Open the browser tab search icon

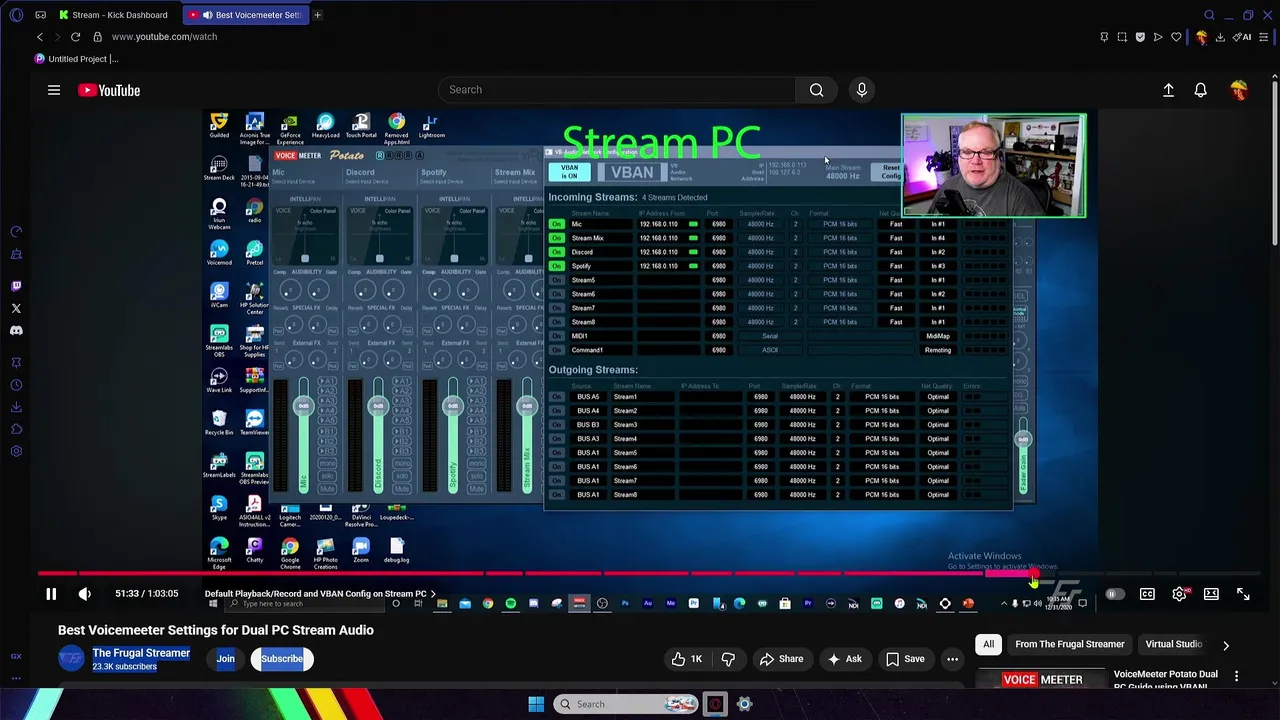coord(1209,15)
